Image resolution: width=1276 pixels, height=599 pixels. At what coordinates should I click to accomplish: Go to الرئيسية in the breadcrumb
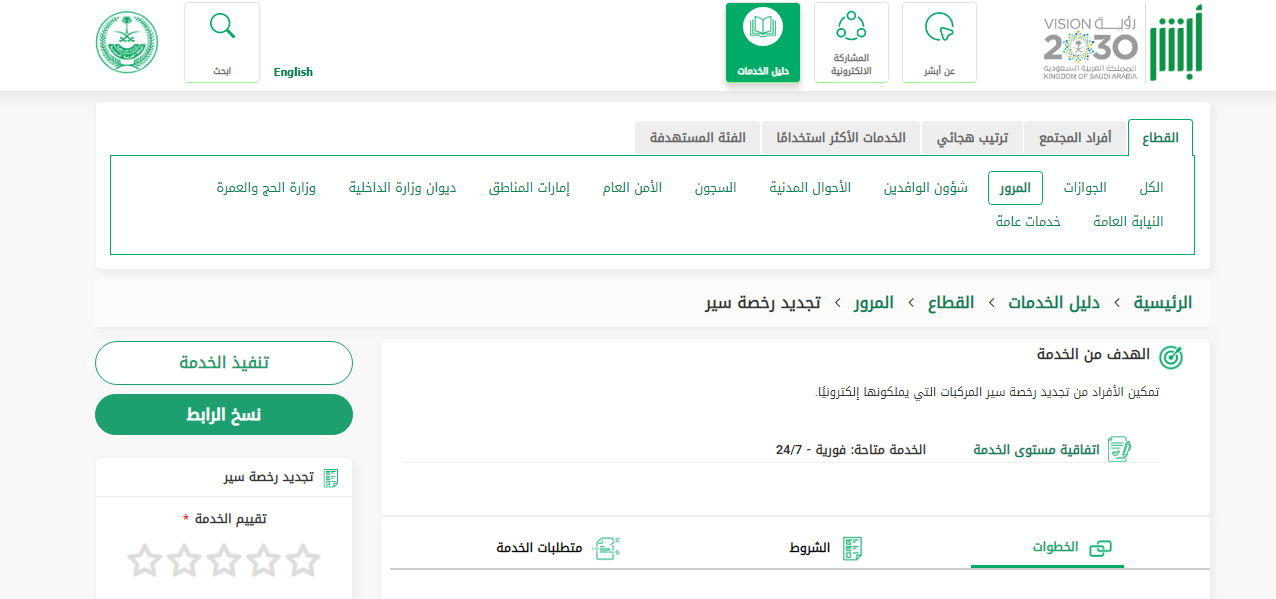point(1161,302)
